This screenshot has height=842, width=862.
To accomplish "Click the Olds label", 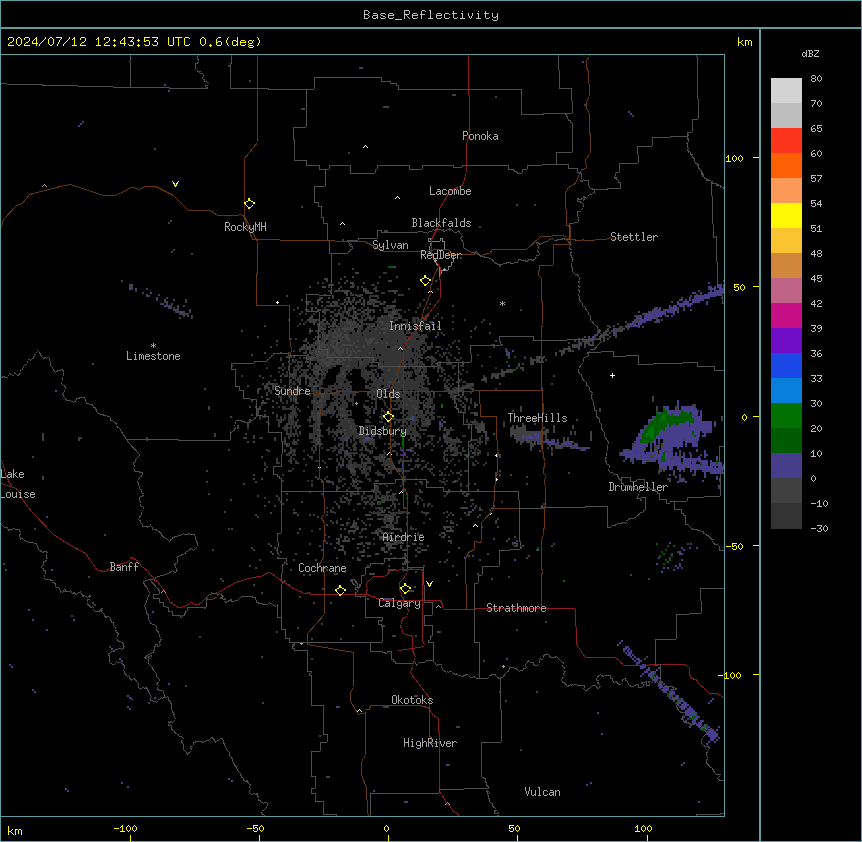I will pyautogui.click(x=388, y=394).
